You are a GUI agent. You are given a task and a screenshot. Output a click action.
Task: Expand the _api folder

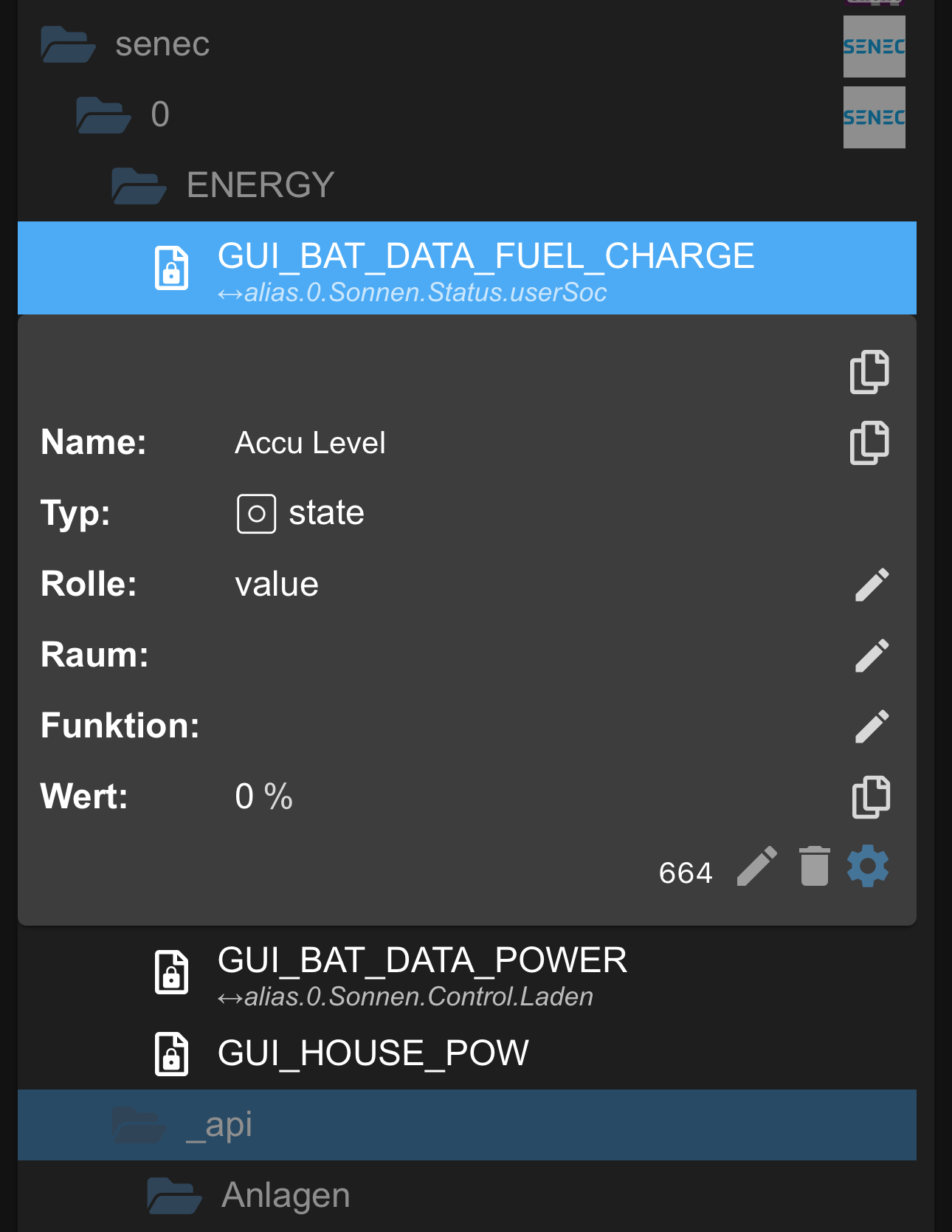(139, 1125)
